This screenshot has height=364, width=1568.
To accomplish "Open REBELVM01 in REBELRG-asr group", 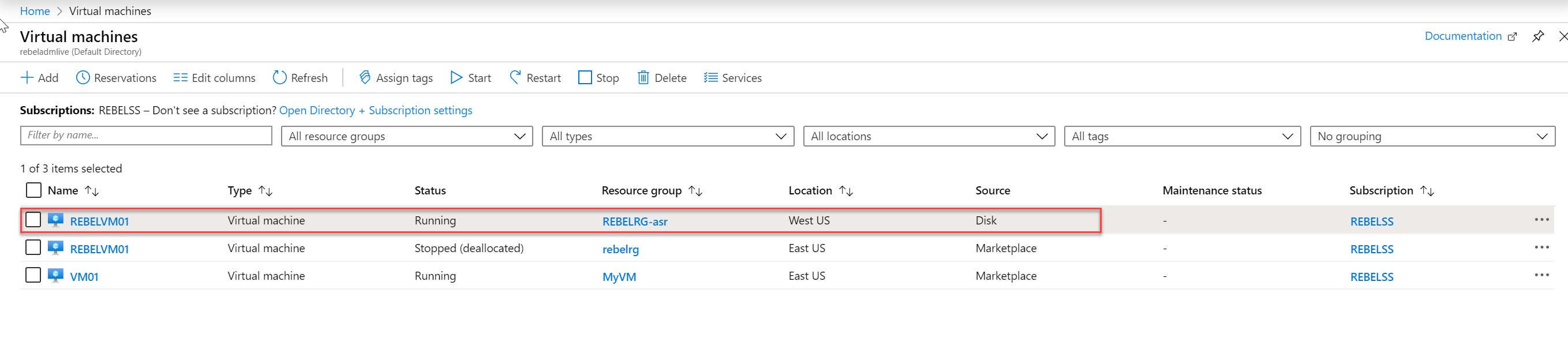I will coord(99,222).
